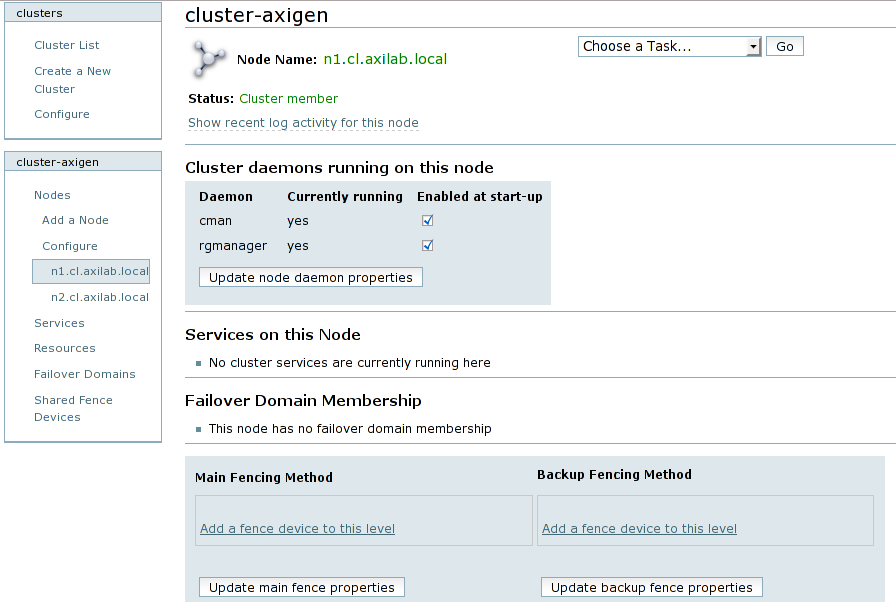Open the Choose a Task dropdown

coord(670,47)
